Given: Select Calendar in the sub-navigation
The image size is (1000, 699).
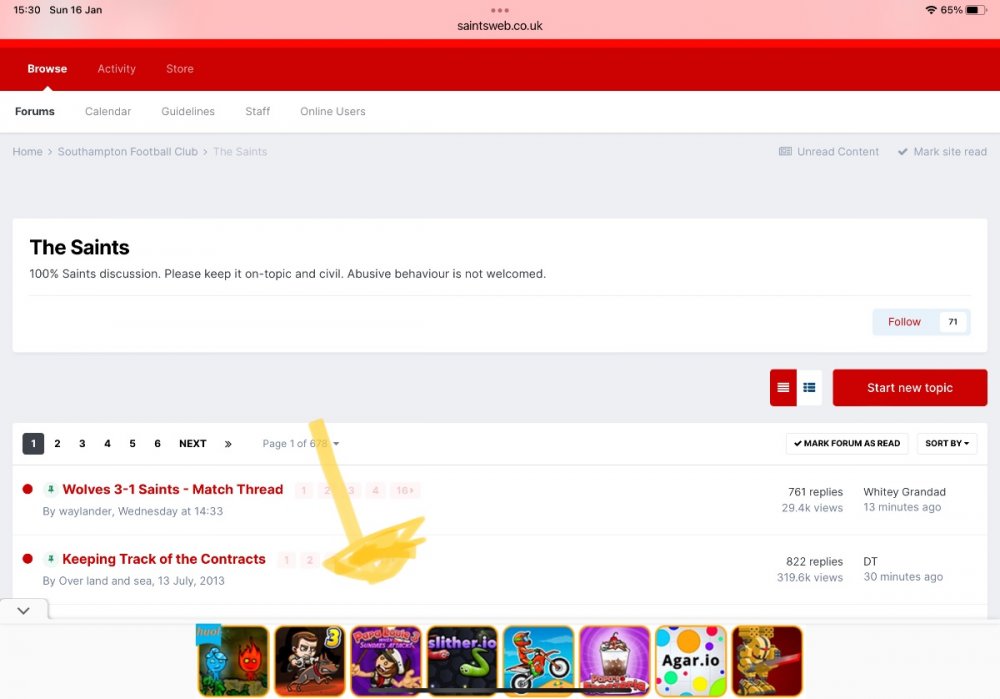Looking at the screenshot, I should coord(108,112).
